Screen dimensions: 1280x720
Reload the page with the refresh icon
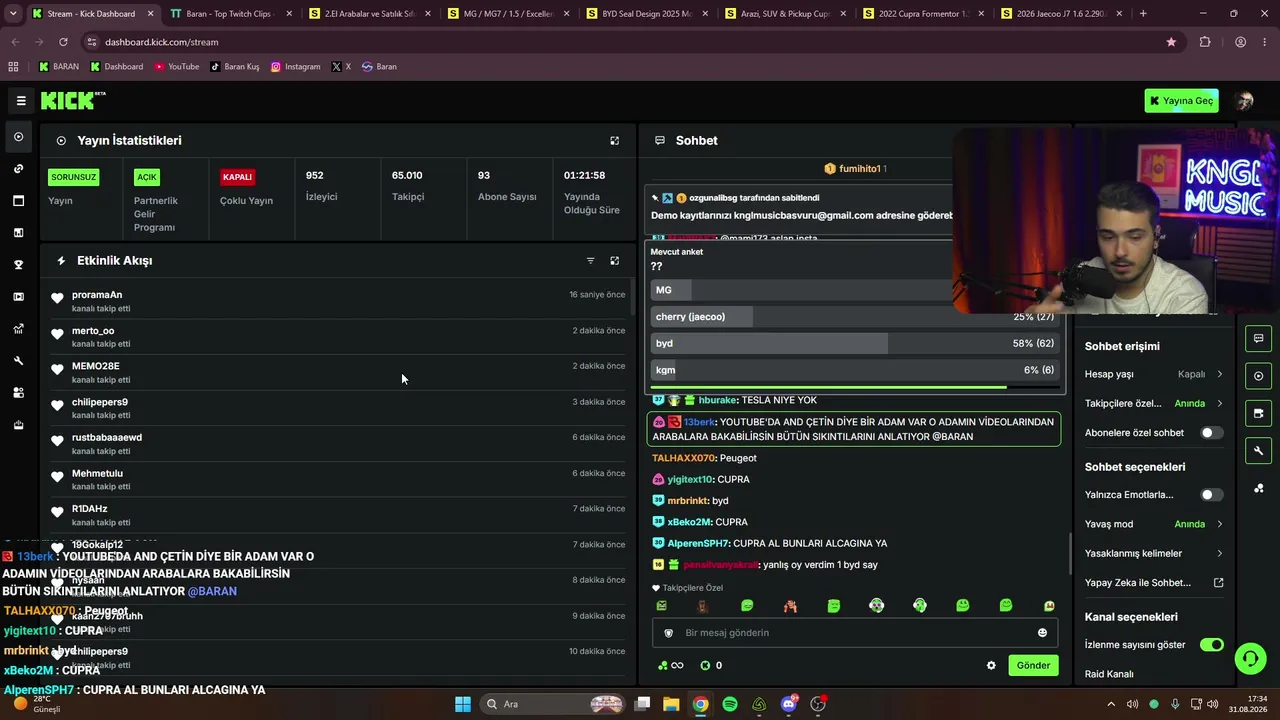63,42
